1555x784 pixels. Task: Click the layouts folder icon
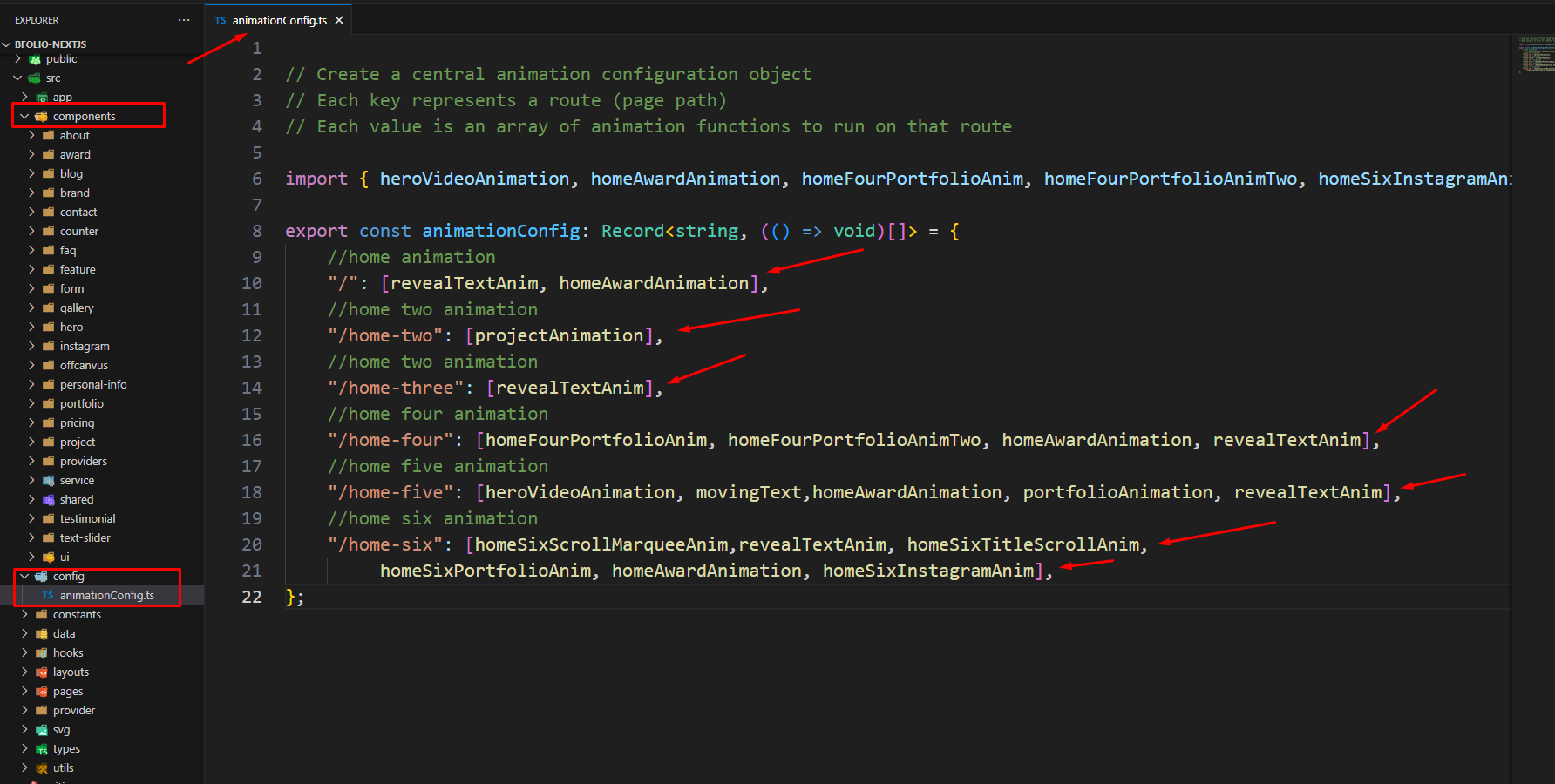pos(41,672)
